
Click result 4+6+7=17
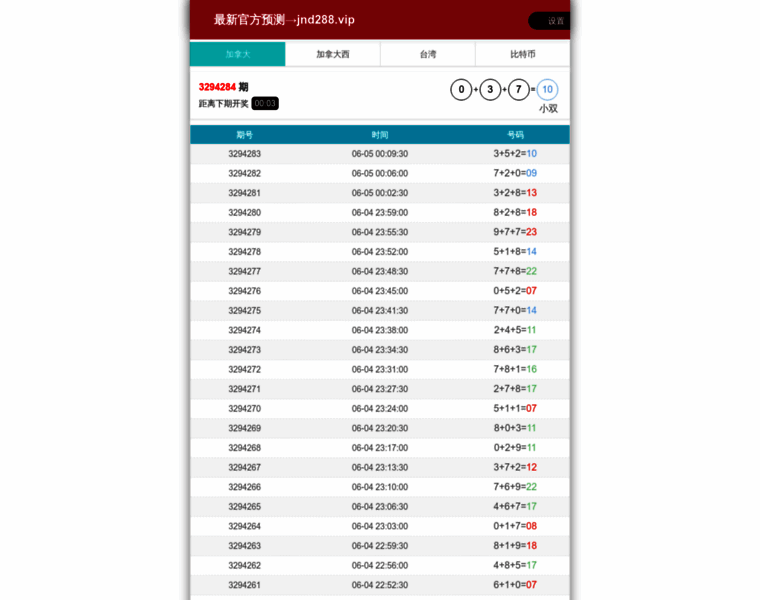[515, 507]
